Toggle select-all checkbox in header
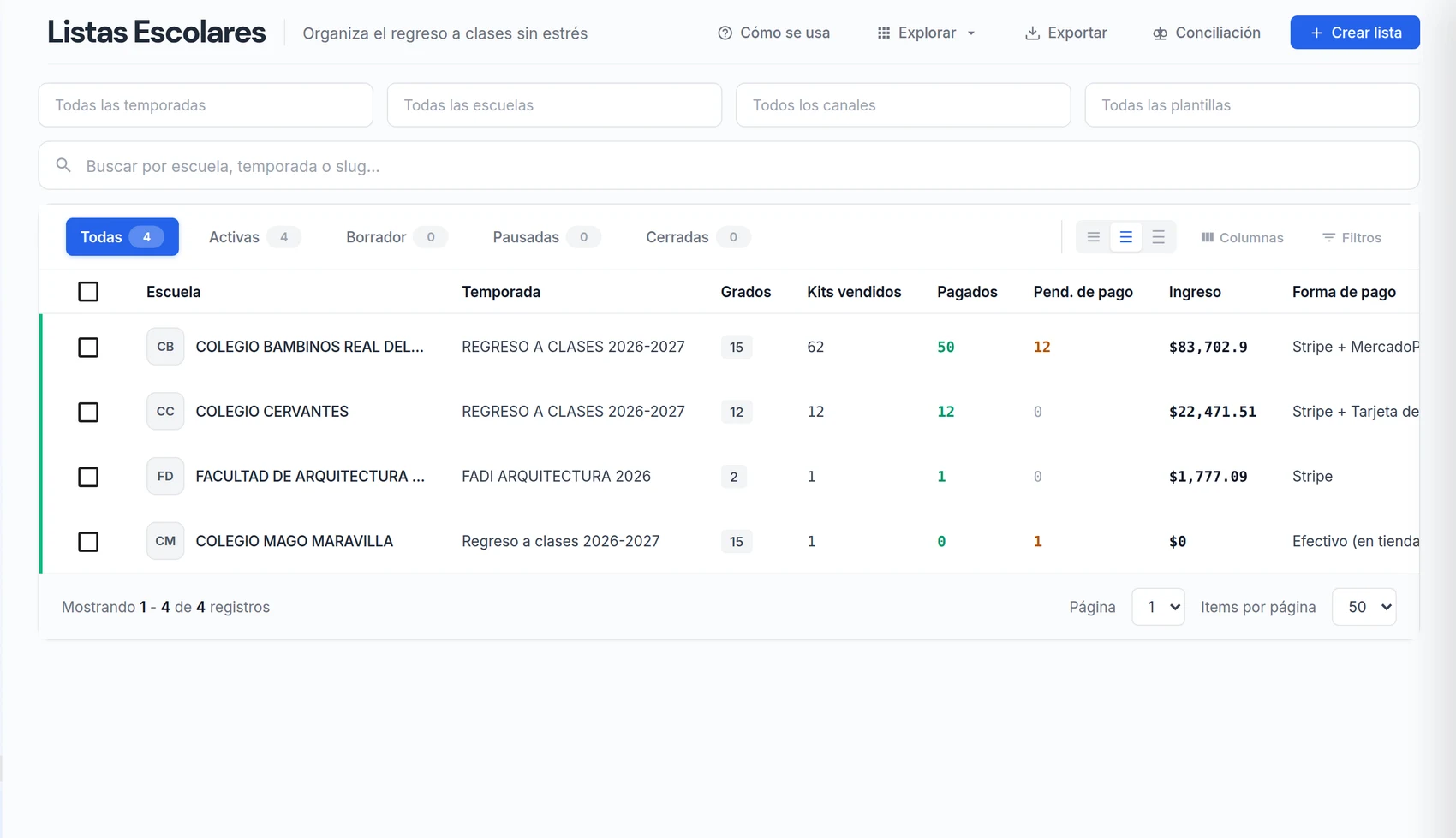 [x=88, y=292]
